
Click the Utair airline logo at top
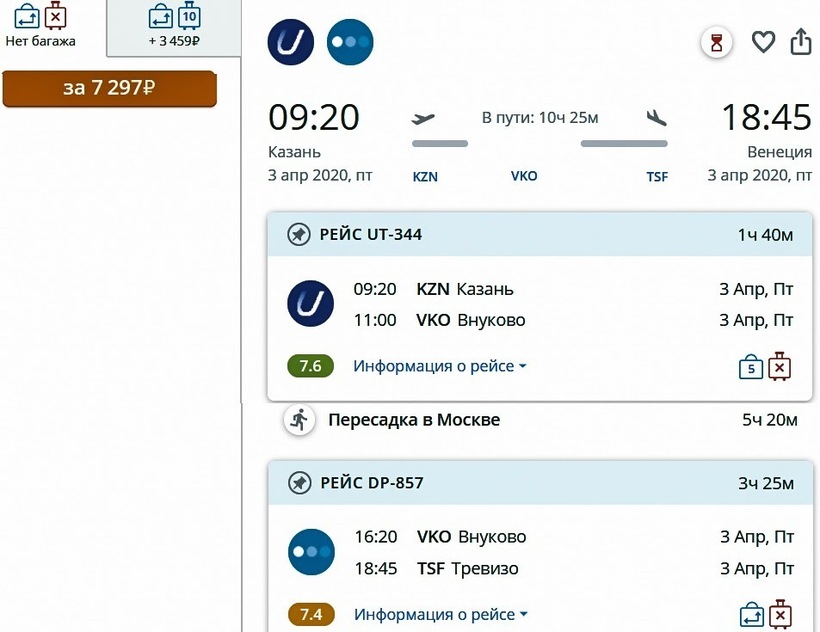click(291, 43)
